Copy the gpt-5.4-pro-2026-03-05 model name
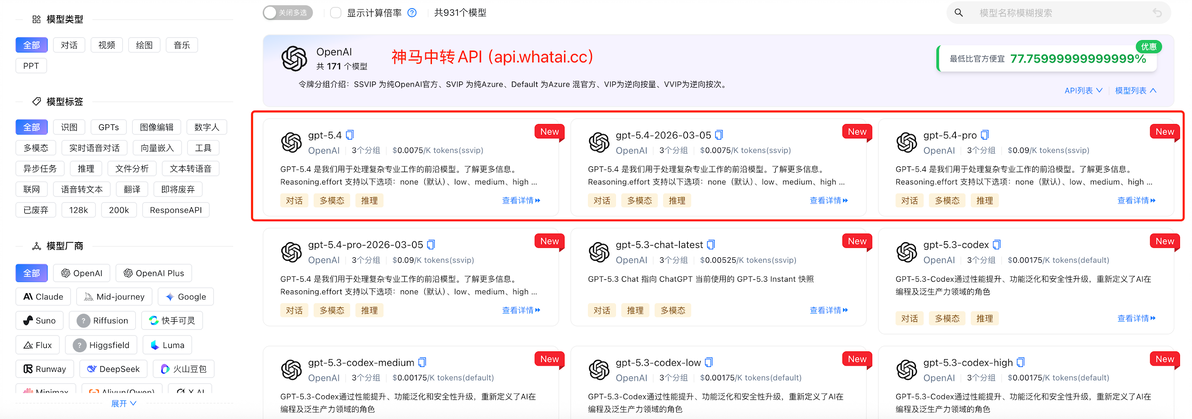Viewport: 1192px width, 419px height. coord(430,245)
